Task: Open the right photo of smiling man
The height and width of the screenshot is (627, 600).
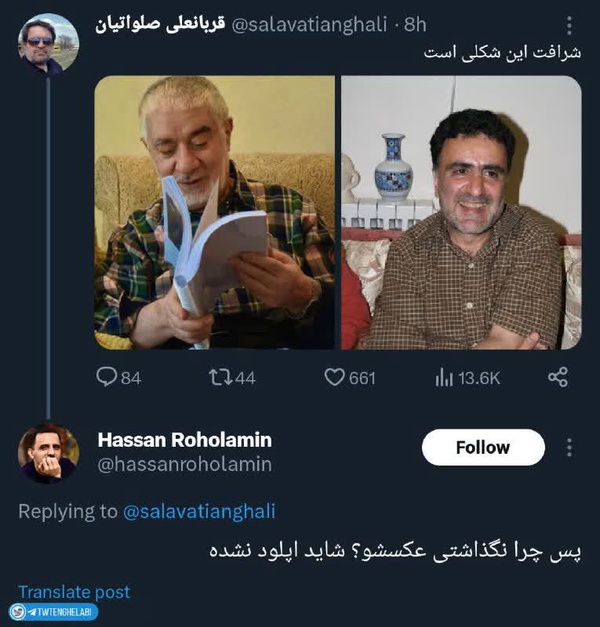Action: coord(461,212)
